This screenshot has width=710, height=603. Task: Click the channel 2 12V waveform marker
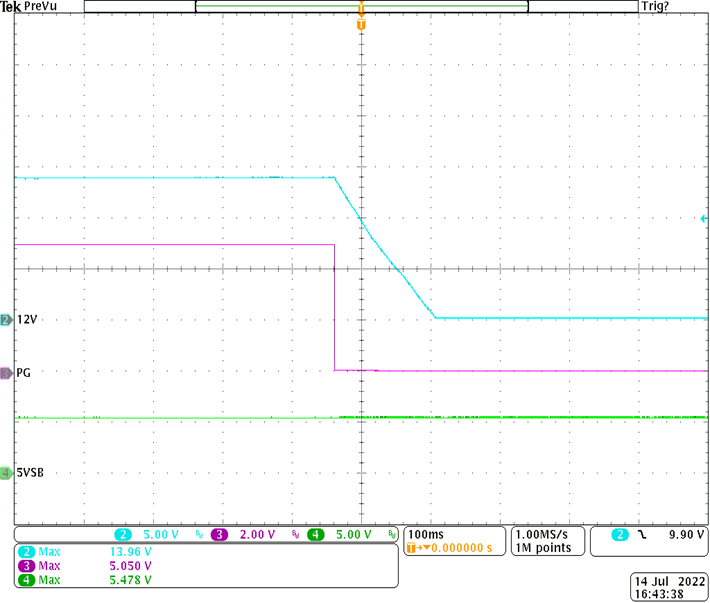(x=6, y=320)
